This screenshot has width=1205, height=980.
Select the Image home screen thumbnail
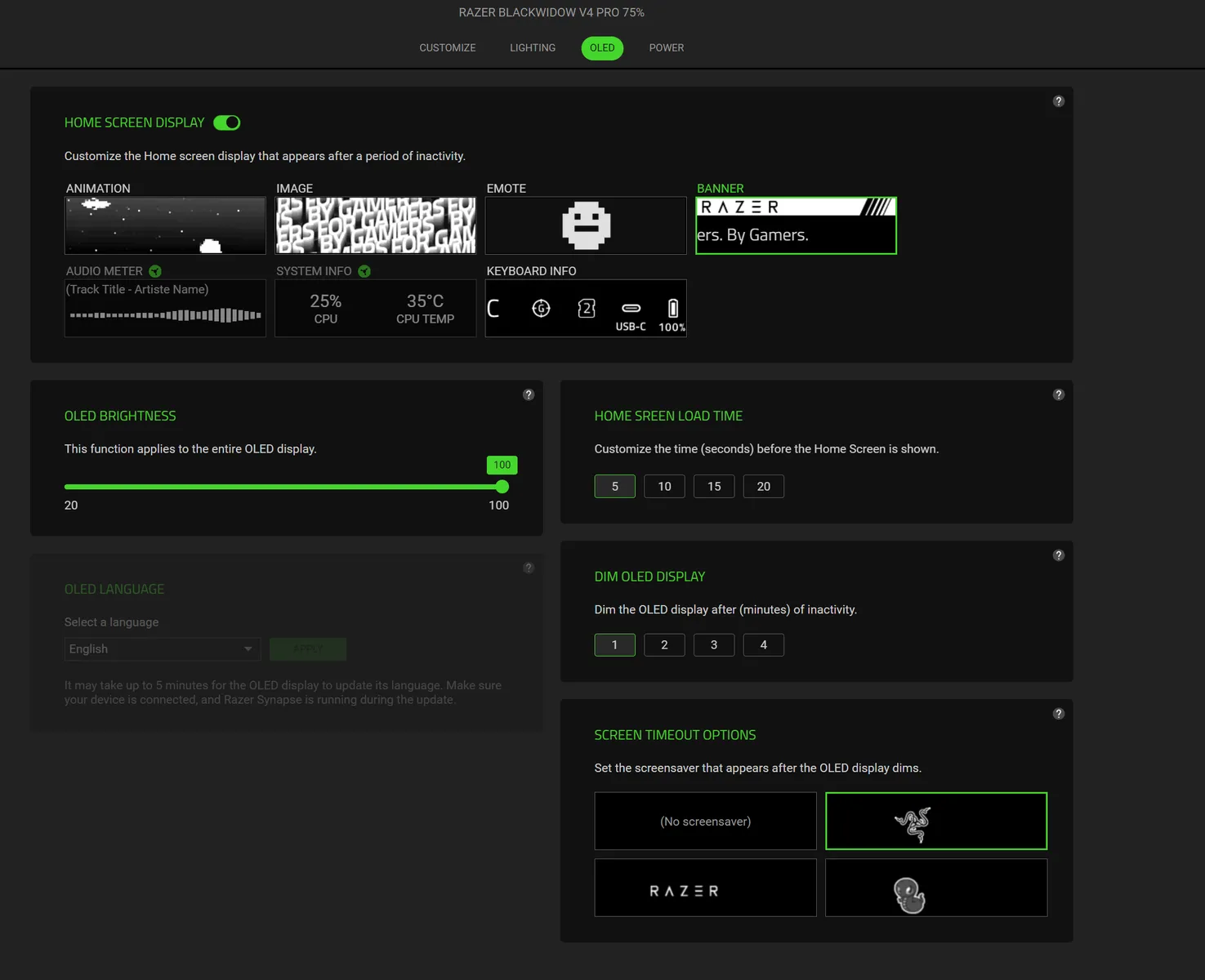(376, 225)
